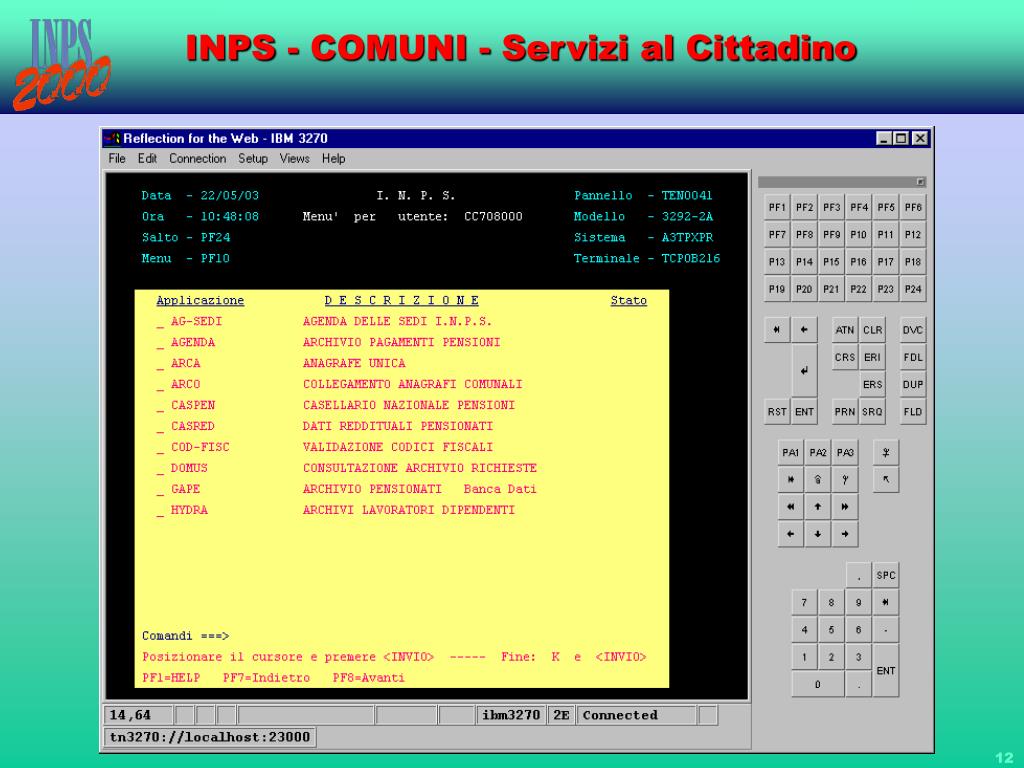This screenshot has height=768, width=1024.
Task: Click the tn3270://localhost:23000 address field
Action: point(210,737)
